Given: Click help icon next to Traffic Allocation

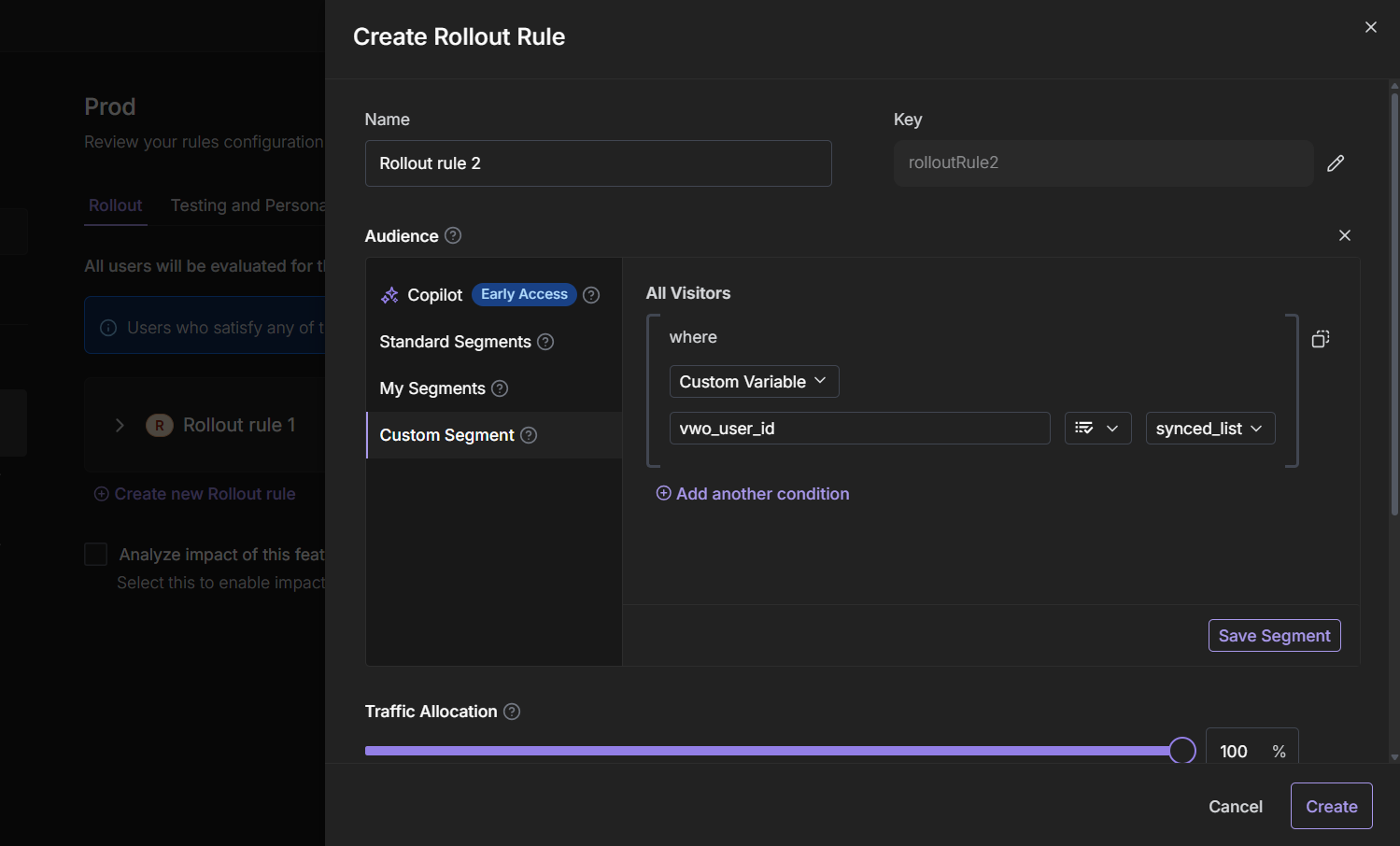Looking at the screenshot, I should 512,712.
